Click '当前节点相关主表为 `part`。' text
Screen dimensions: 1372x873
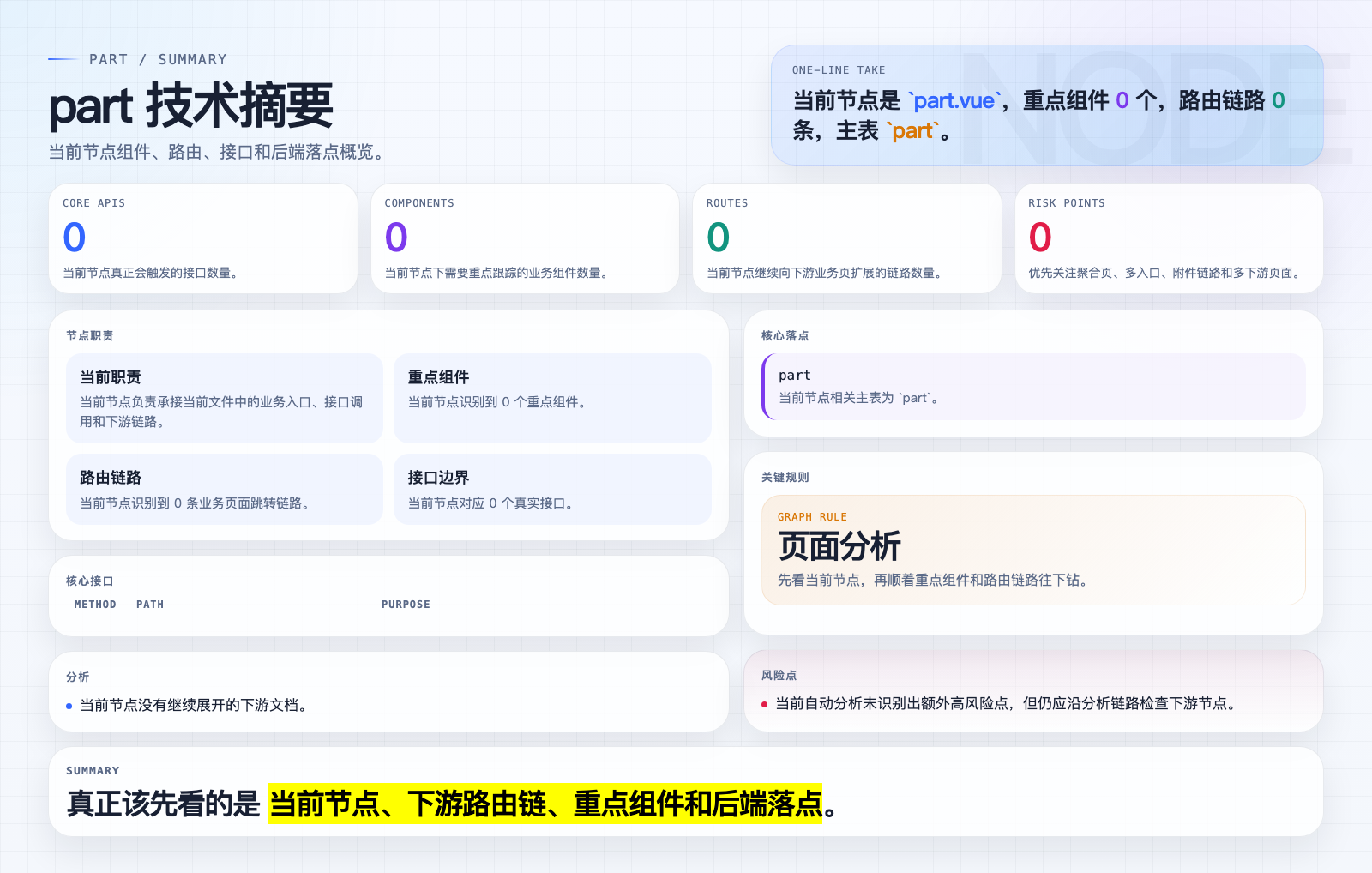[x=861, y=398]
